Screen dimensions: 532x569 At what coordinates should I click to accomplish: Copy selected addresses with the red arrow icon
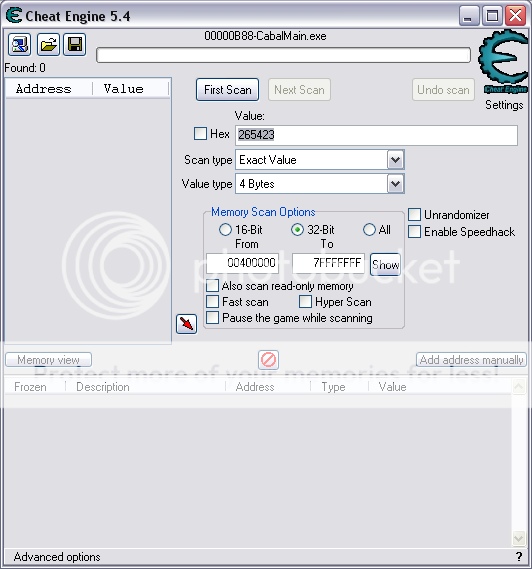click(187, 324)
